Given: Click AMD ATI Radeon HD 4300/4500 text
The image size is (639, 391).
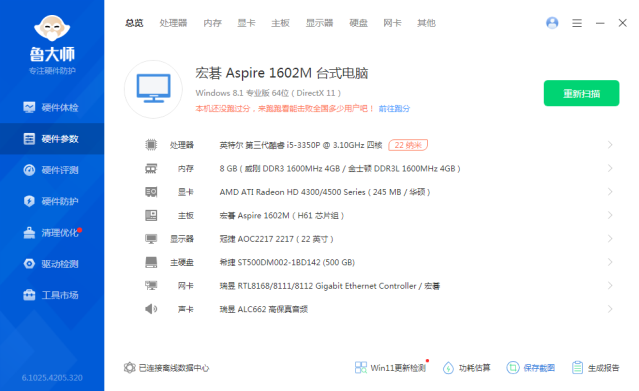Looking at the screenshot, I should (325, 192).
